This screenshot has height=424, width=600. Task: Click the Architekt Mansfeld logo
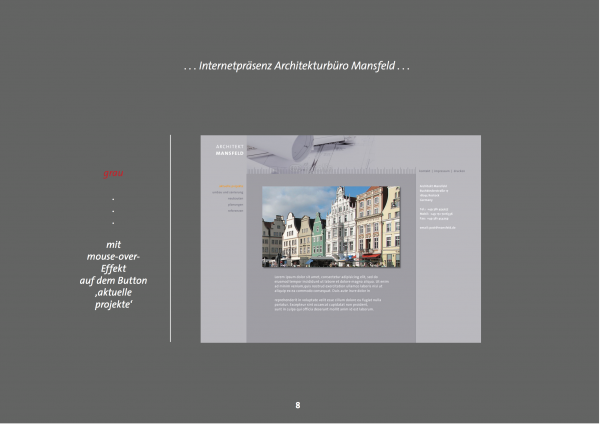[x=229, y=150]
